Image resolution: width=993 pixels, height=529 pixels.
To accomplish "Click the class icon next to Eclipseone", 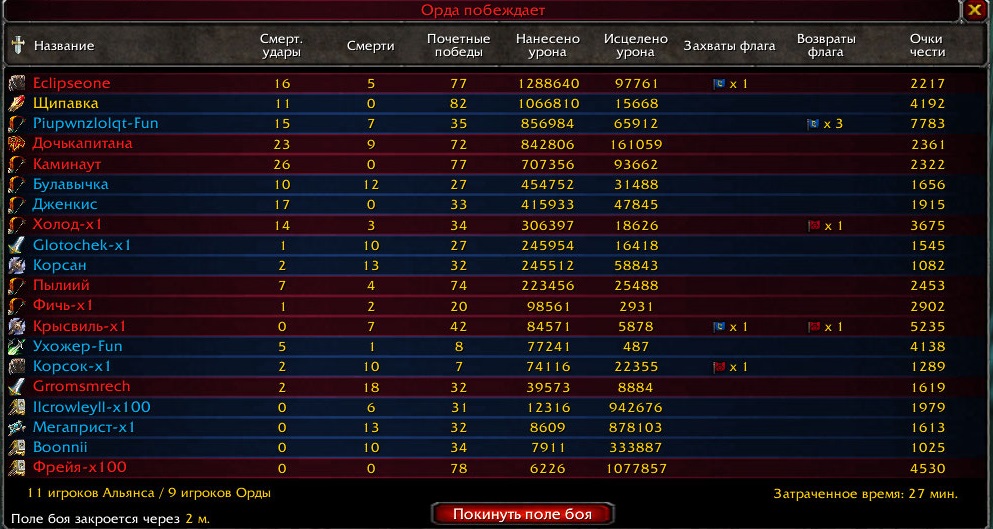I will pos(17,83).
